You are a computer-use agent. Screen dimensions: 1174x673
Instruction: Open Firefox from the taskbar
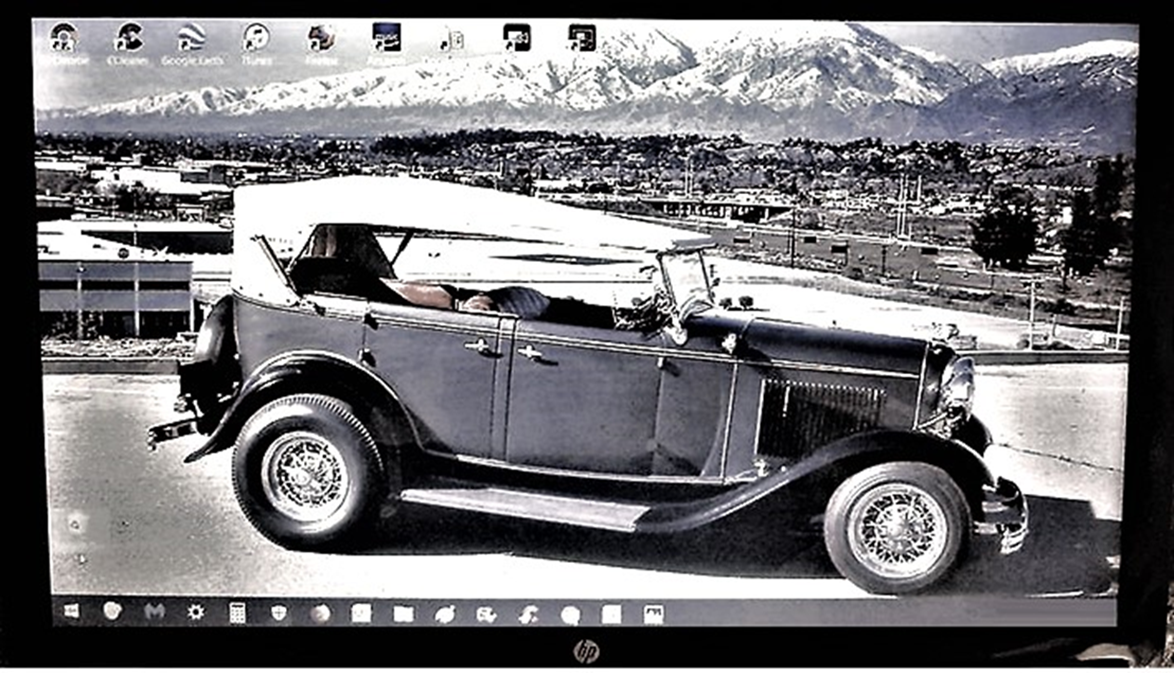pos(320,613)
